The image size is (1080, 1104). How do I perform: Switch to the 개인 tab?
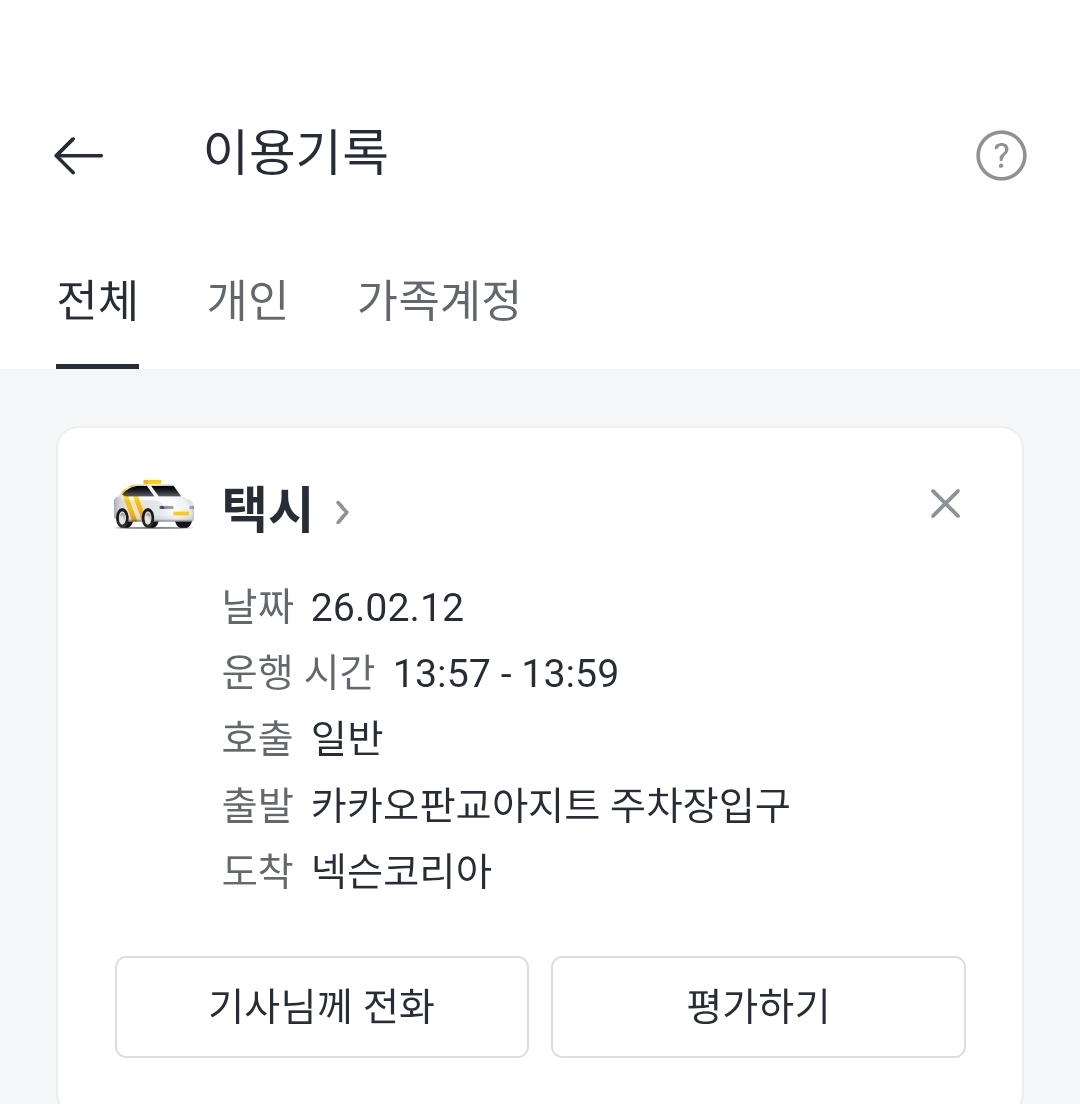247,301
